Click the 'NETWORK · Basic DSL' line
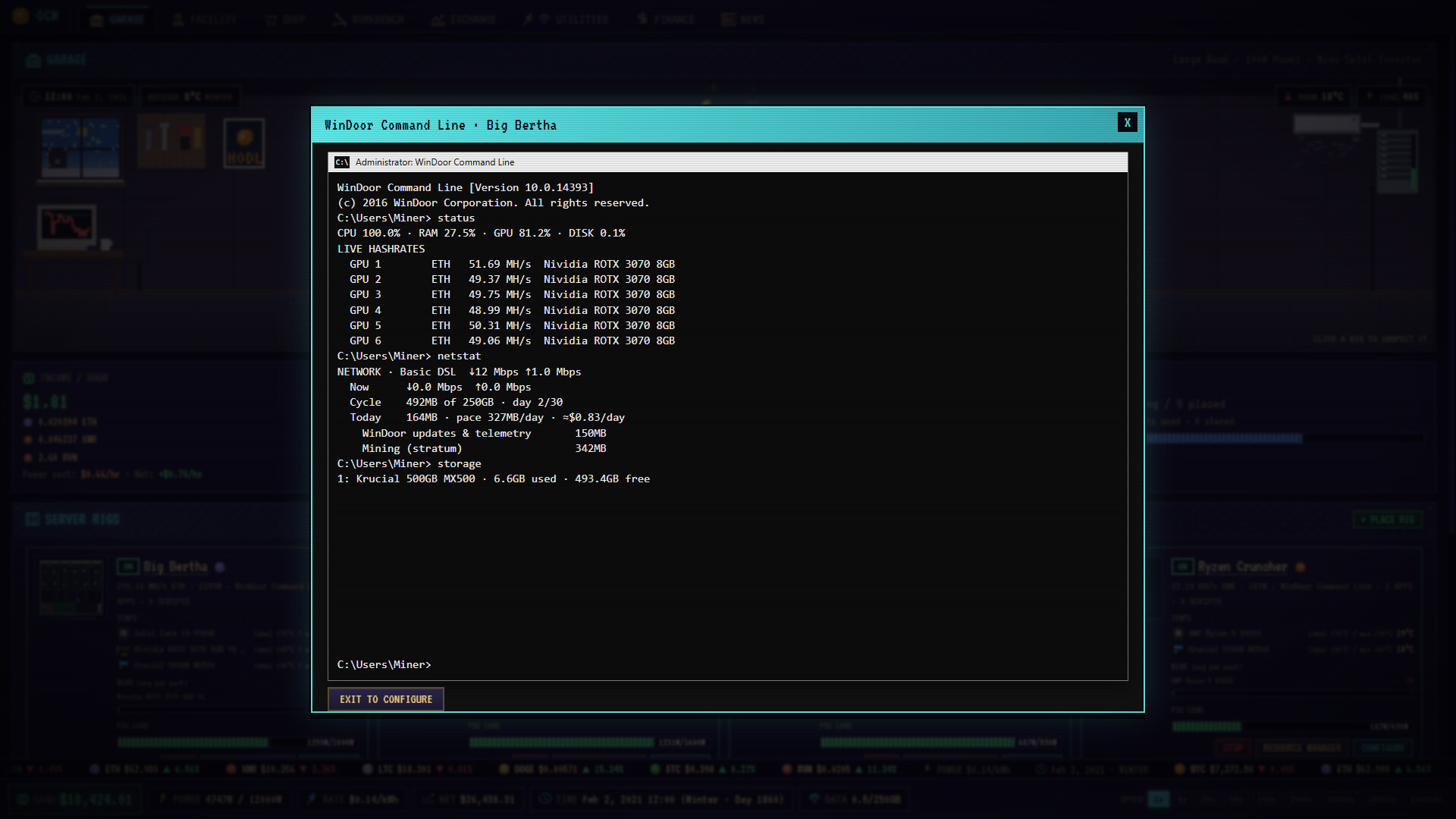 pyautogui.click(x=459, y=372)
